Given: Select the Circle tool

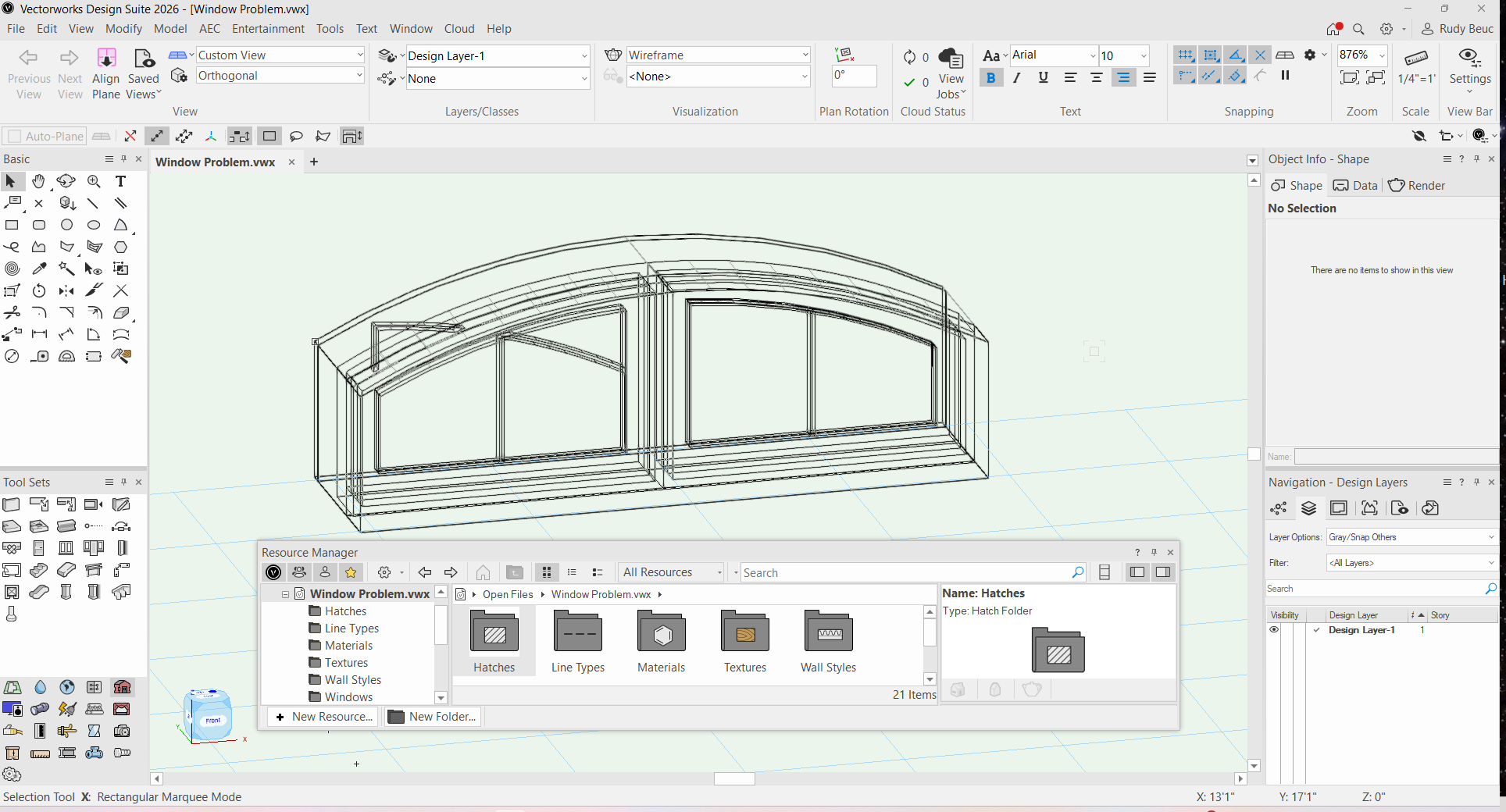Looking at the screenshot, I should (66, 225).
